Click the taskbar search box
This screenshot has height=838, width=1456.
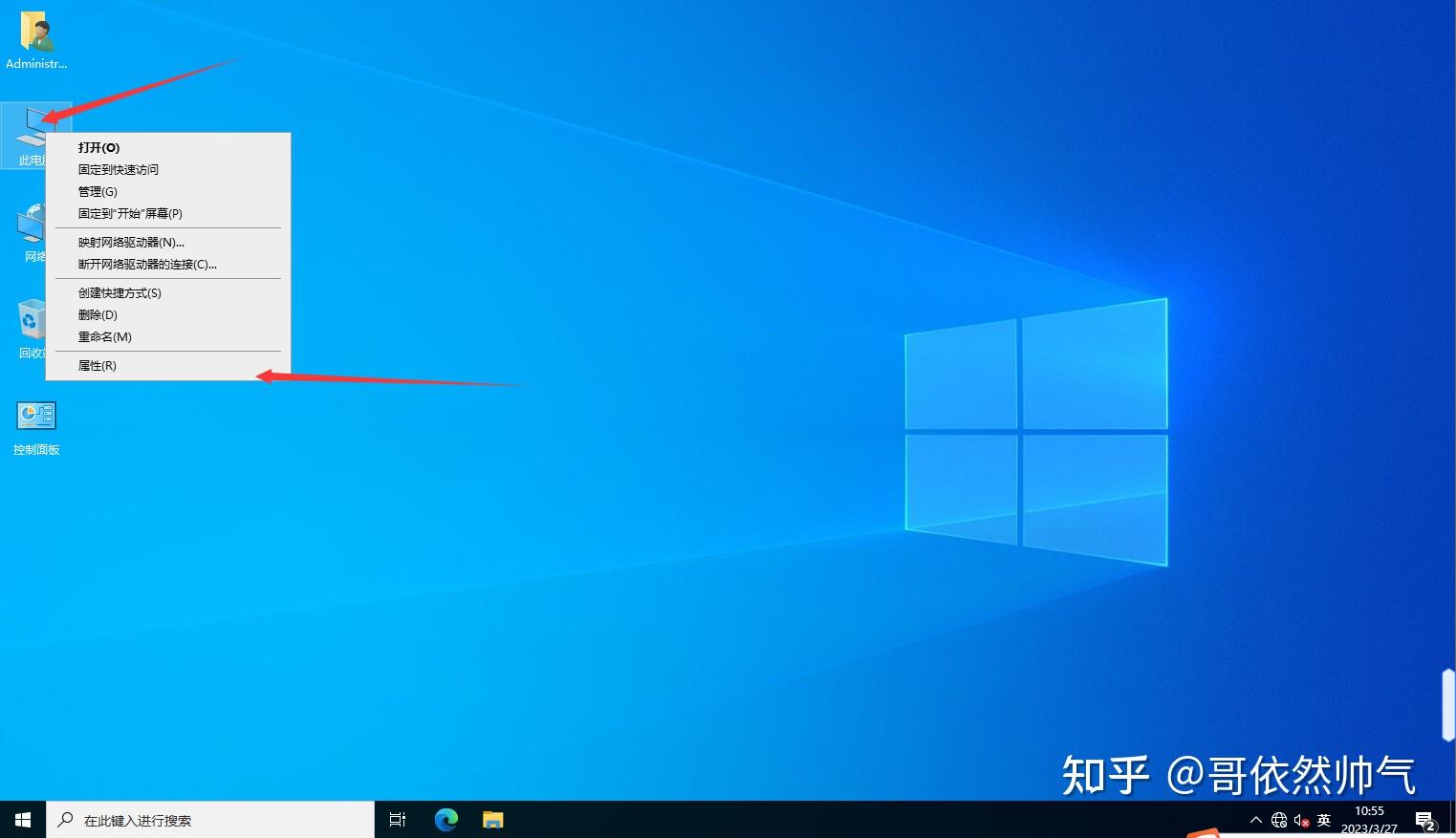(x=210, y=820)
